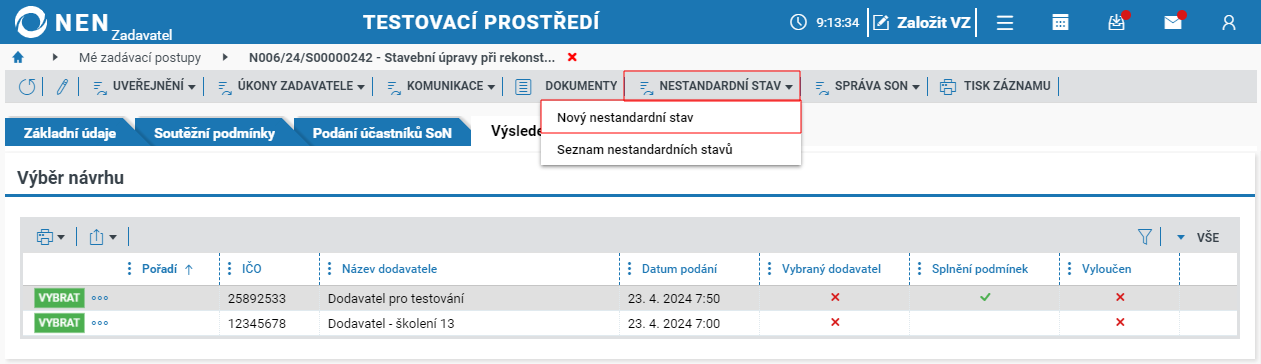Viewport: 1261px width, 364px height.
Task: Switch to Soutěžní podmínky tab
Action: click(214, 132)
